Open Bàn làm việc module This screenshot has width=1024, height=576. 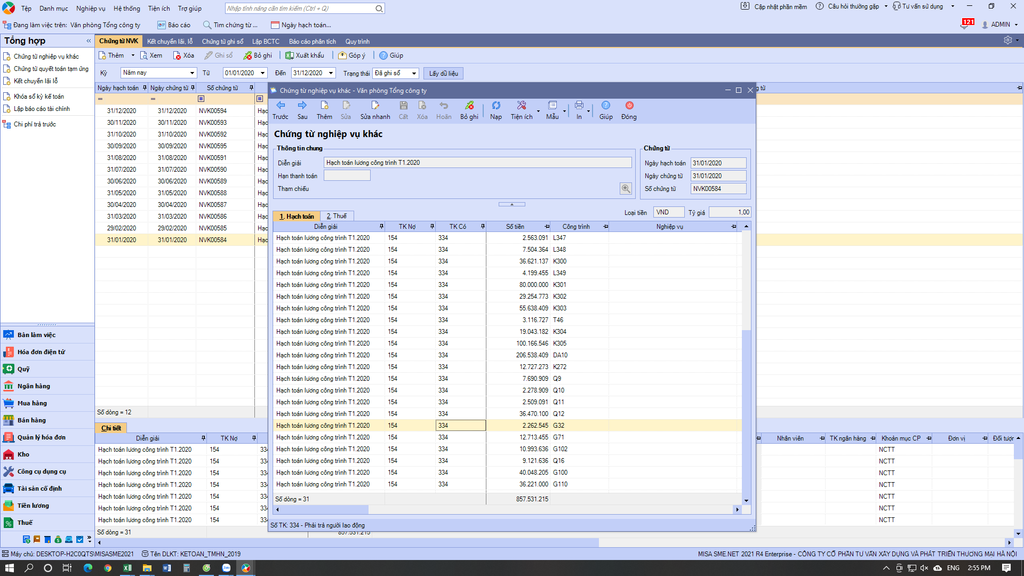pos(47,334)
